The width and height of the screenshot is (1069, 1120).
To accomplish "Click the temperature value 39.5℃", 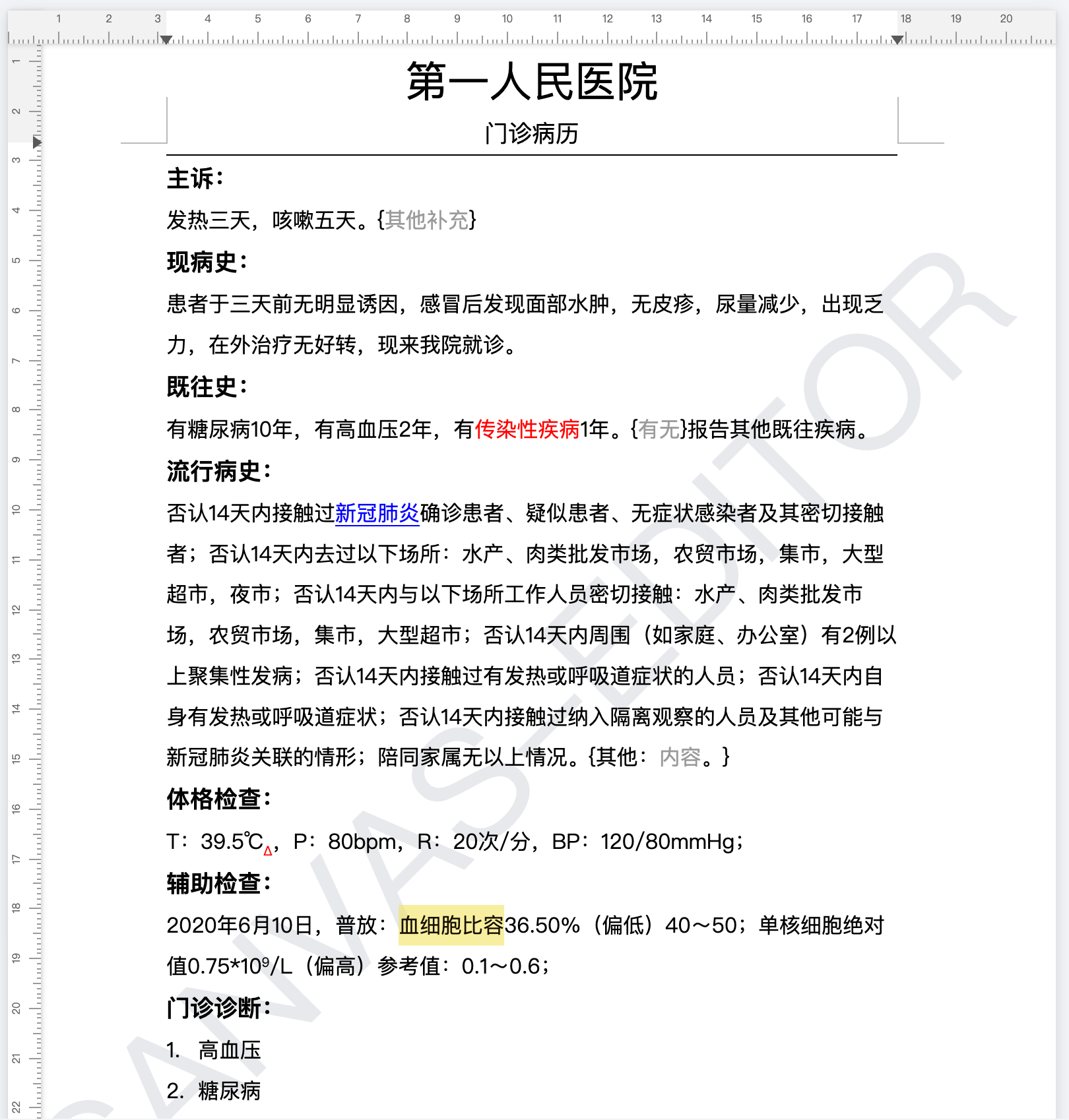I will tap(232, 841).
